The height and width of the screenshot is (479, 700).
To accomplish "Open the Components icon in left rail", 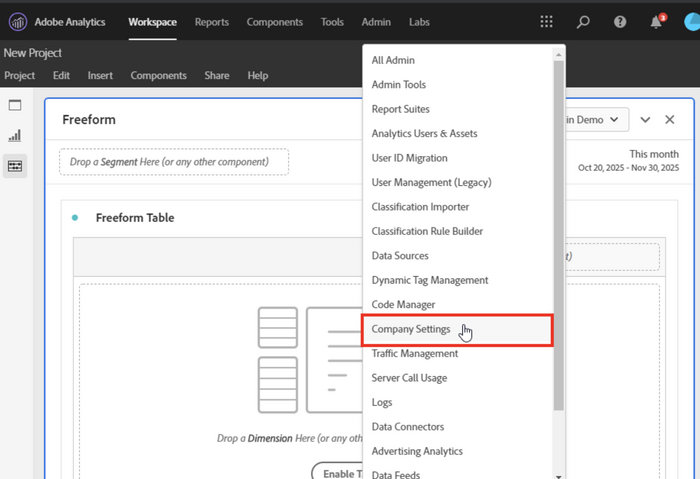I will (x=15, y=166).
